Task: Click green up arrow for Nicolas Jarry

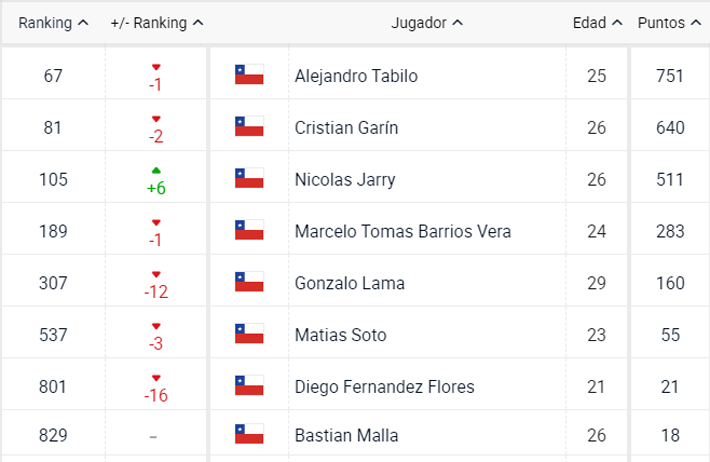Action: [156, 170]
